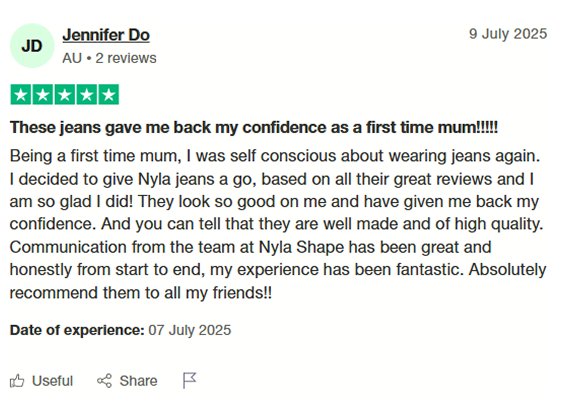Click the AU country label

(x=72, y=58)
